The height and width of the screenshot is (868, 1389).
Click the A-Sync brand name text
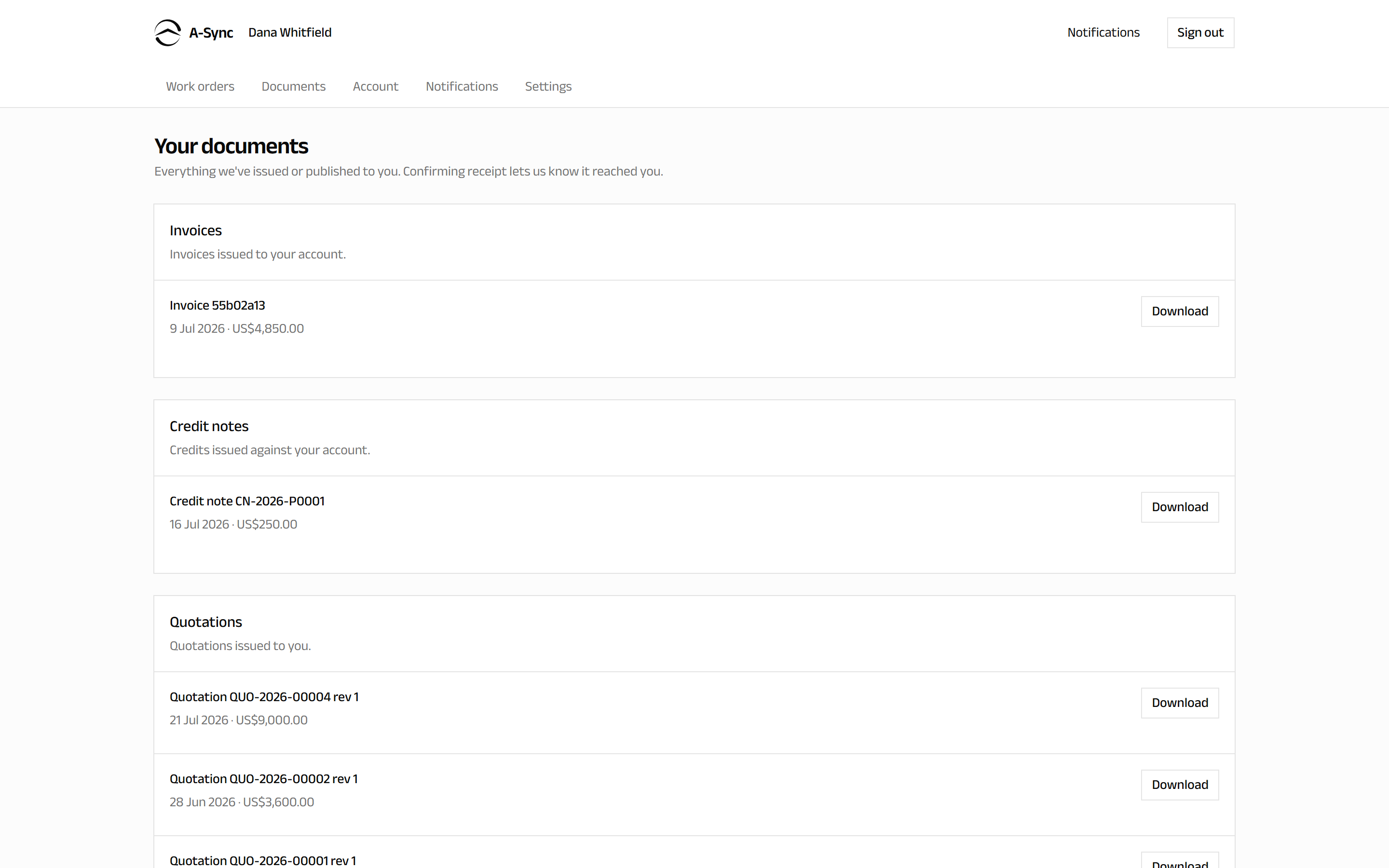211,33
